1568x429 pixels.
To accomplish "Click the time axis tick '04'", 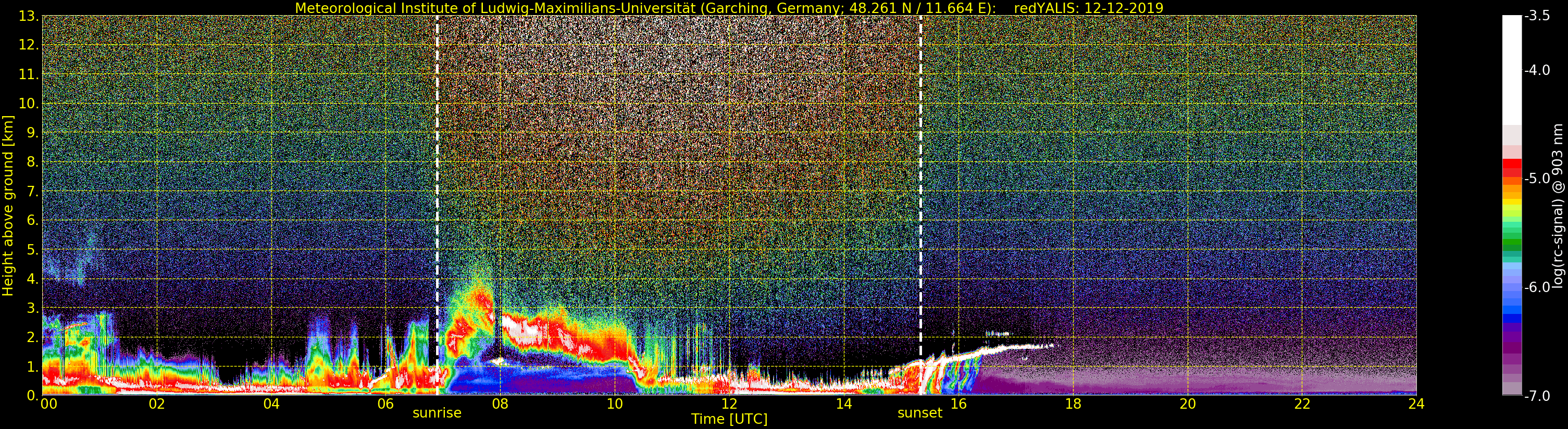I will 271,404.
